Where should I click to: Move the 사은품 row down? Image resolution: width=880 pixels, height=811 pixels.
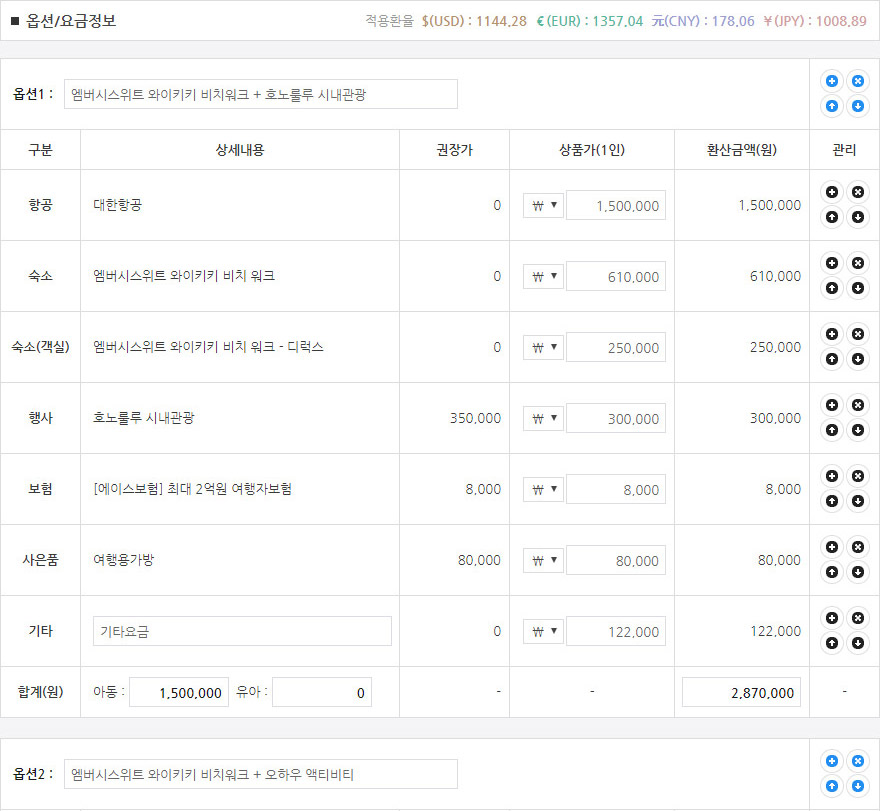pyautogui.click(x=858, y=572)
